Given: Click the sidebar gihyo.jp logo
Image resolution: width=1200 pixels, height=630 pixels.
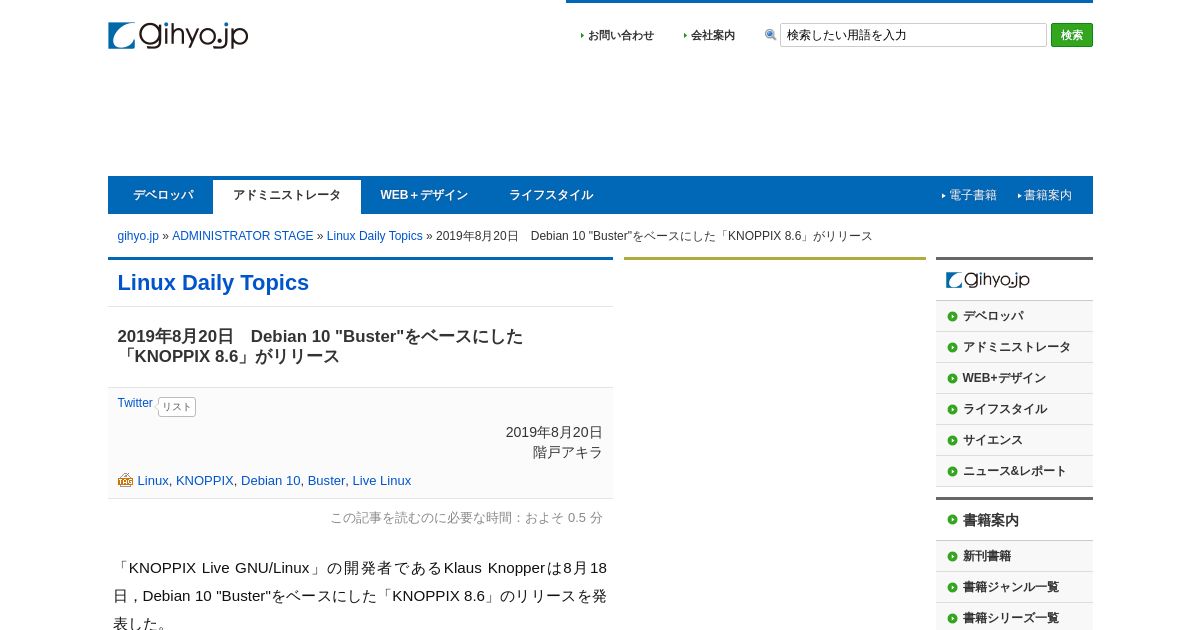Looking at the screenshot, I should 988,280.
